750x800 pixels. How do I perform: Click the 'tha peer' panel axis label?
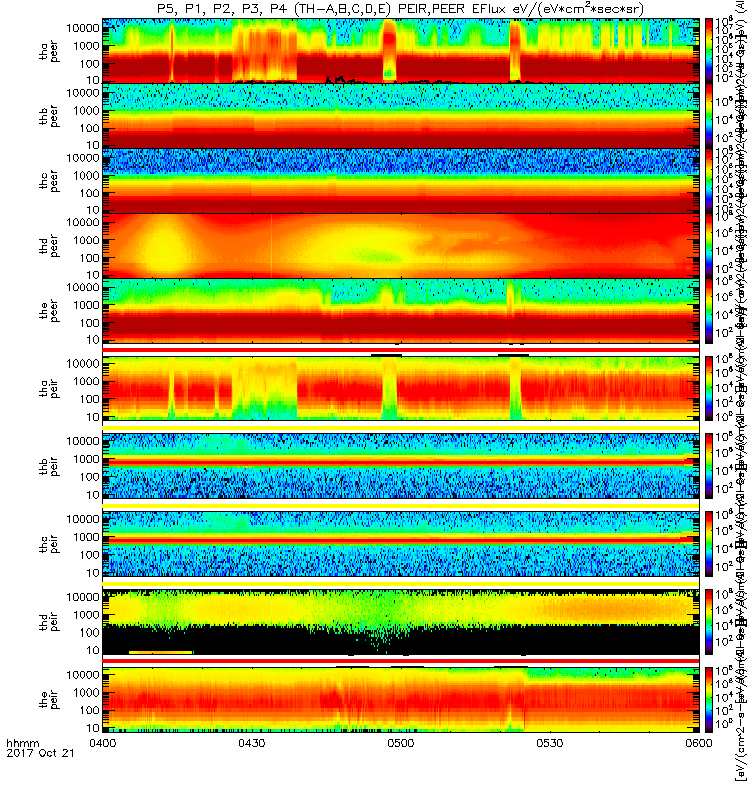(x=49, y=51)
